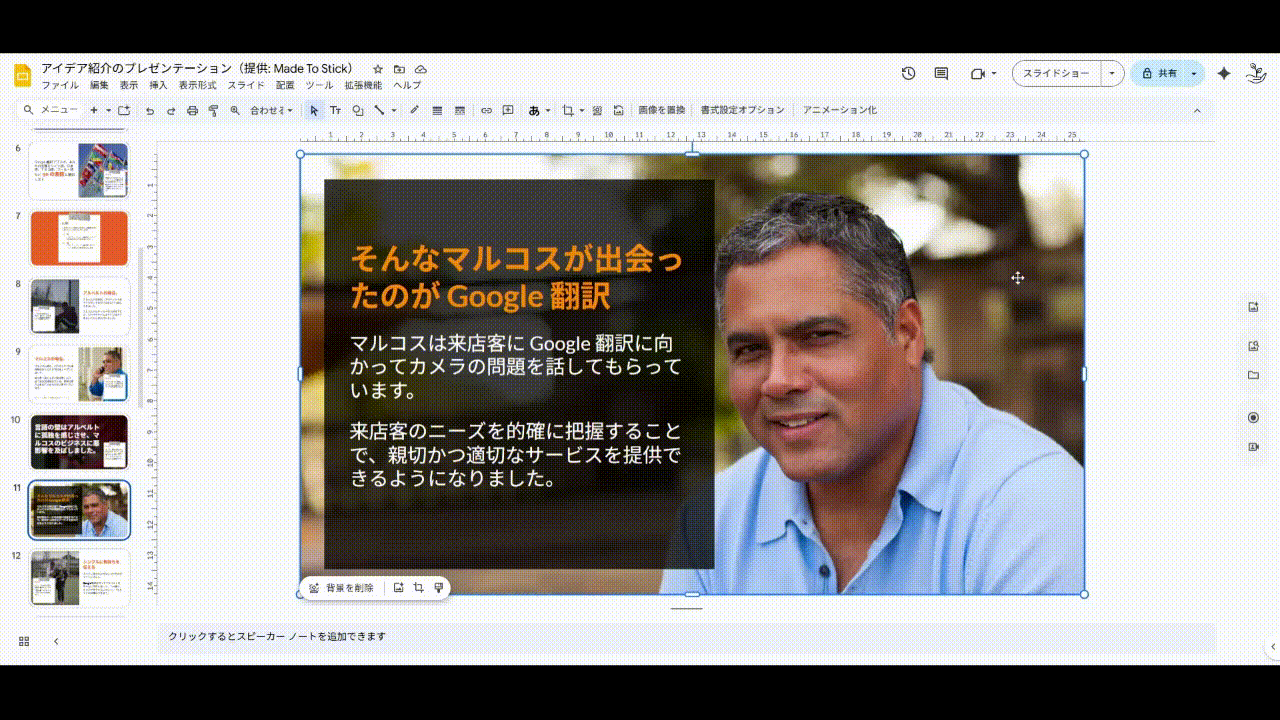This screenshot has width=1280, height=720.
Task: Click the move-to-folder icon beside the title
Action: pyautogui.click(x=399, y=69)
